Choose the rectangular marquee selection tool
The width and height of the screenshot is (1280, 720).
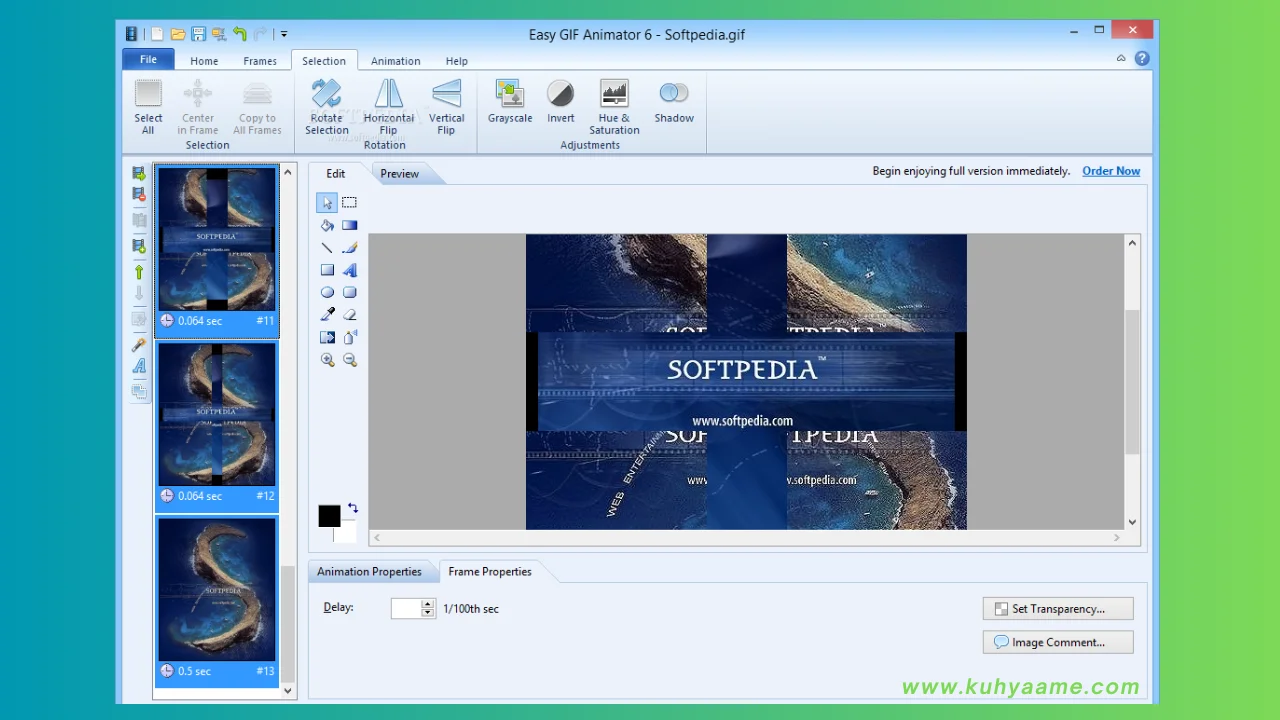[349, 203]
